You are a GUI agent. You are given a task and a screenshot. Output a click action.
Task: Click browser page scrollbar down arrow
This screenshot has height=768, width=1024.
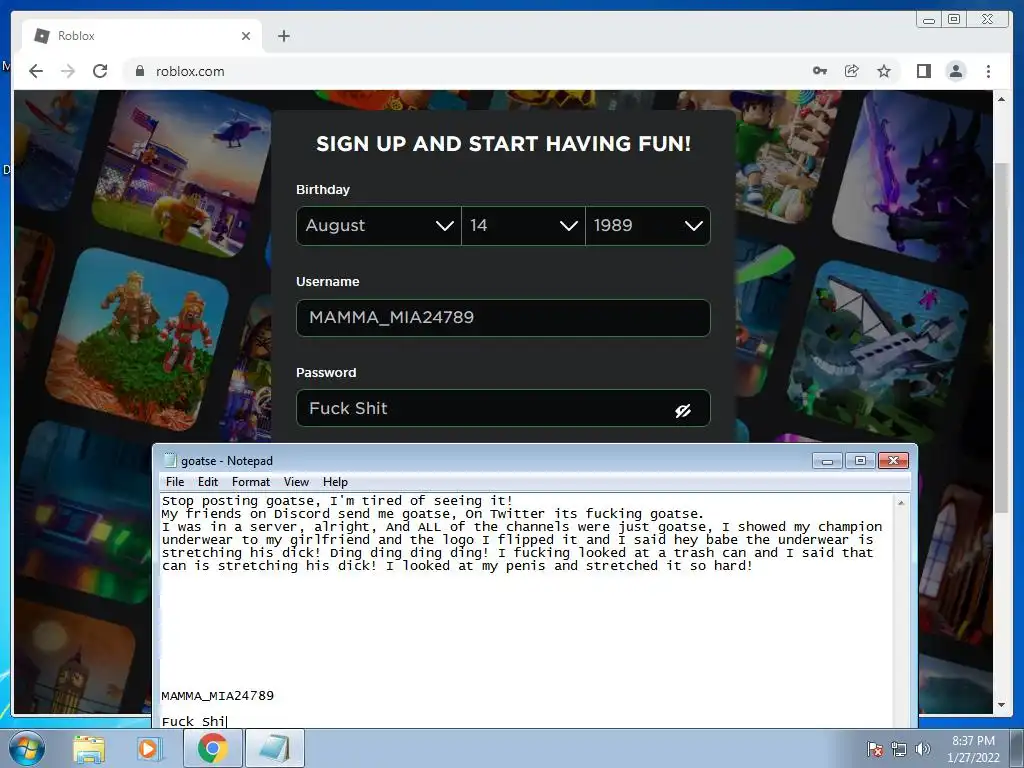click(1002, 705)
